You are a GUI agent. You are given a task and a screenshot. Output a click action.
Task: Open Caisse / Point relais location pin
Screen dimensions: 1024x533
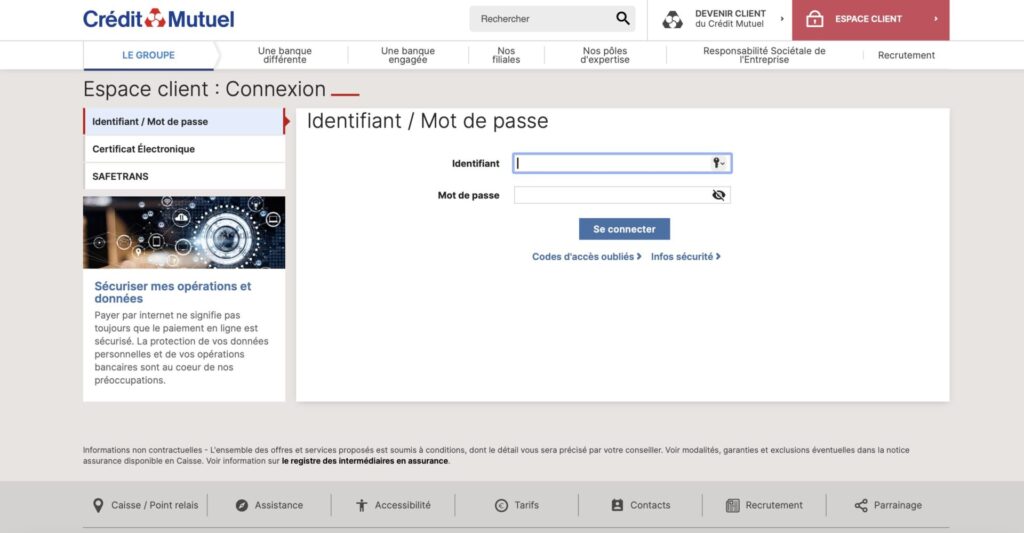98,505
